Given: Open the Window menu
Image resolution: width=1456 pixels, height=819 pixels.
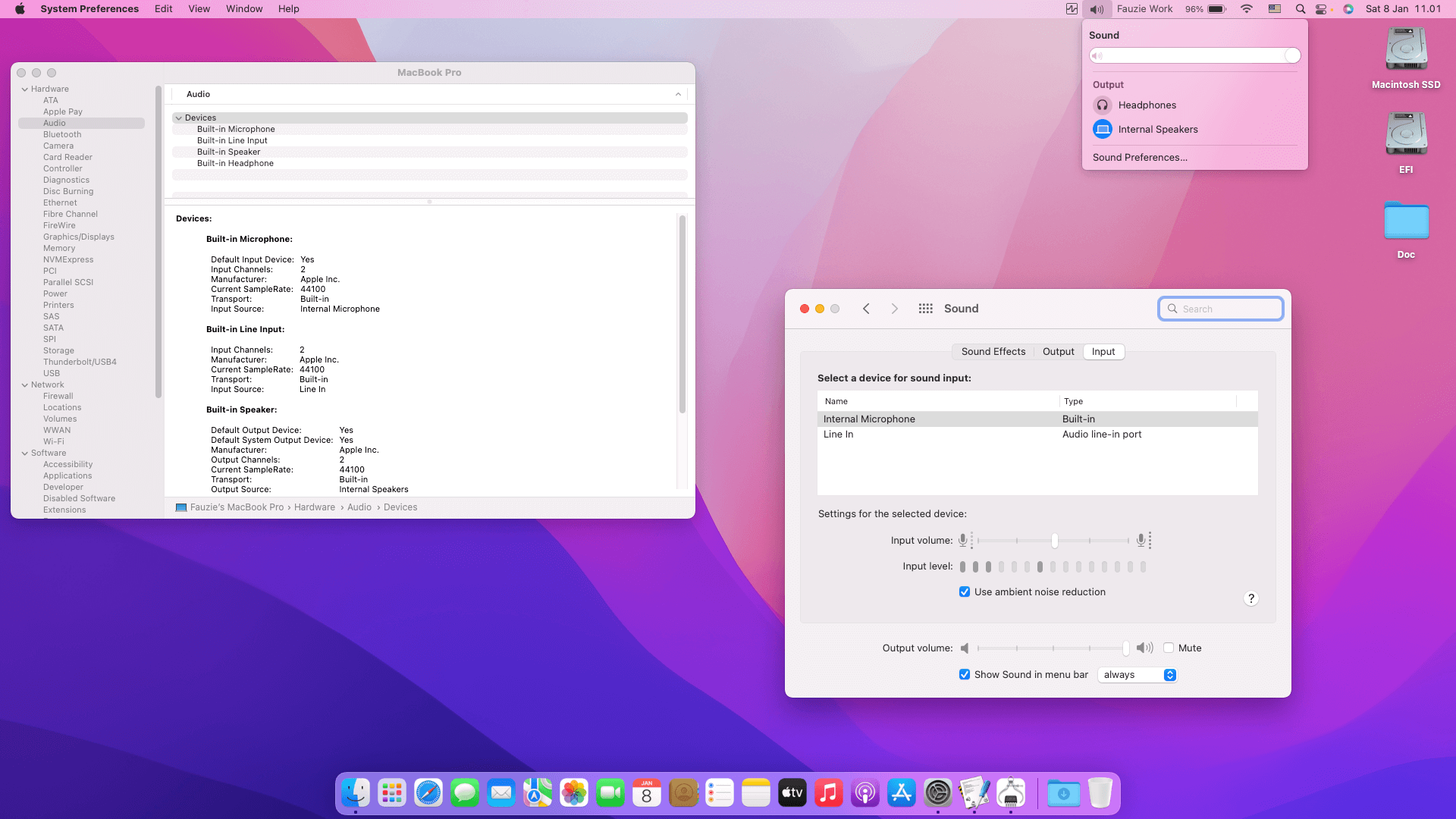Looking at the screenshot, I should [x=244, y=9].
